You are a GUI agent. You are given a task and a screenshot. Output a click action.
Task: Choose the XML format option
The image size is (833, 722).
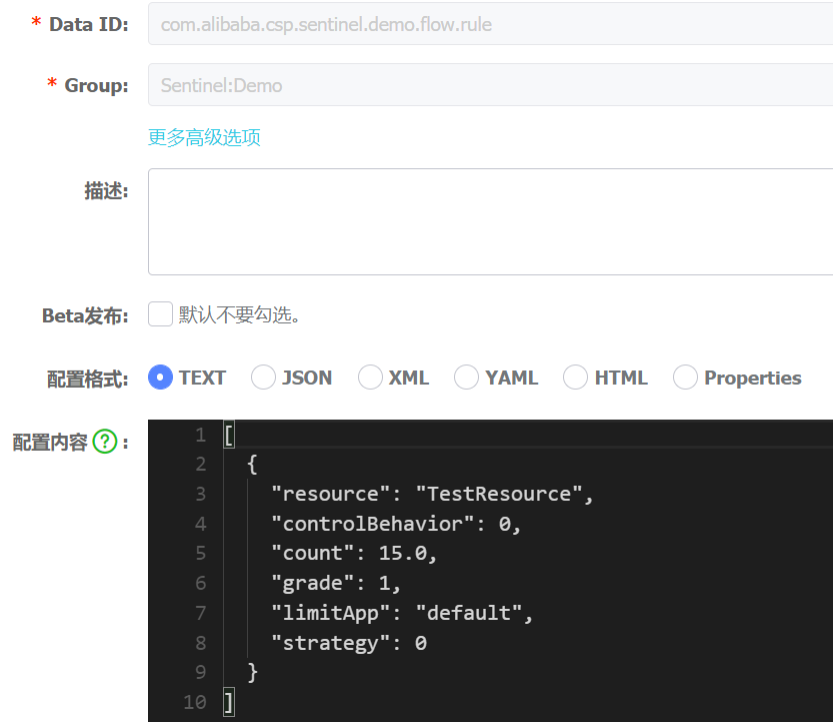[370, 377]
